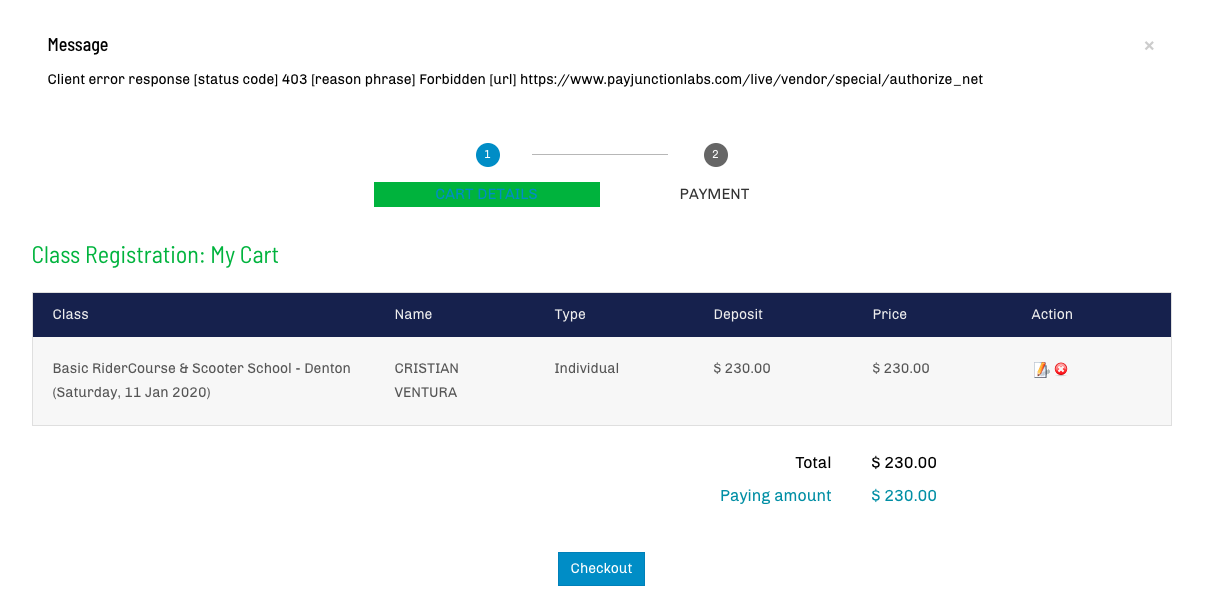Click the Class Registration: My Cart heading

155,255
